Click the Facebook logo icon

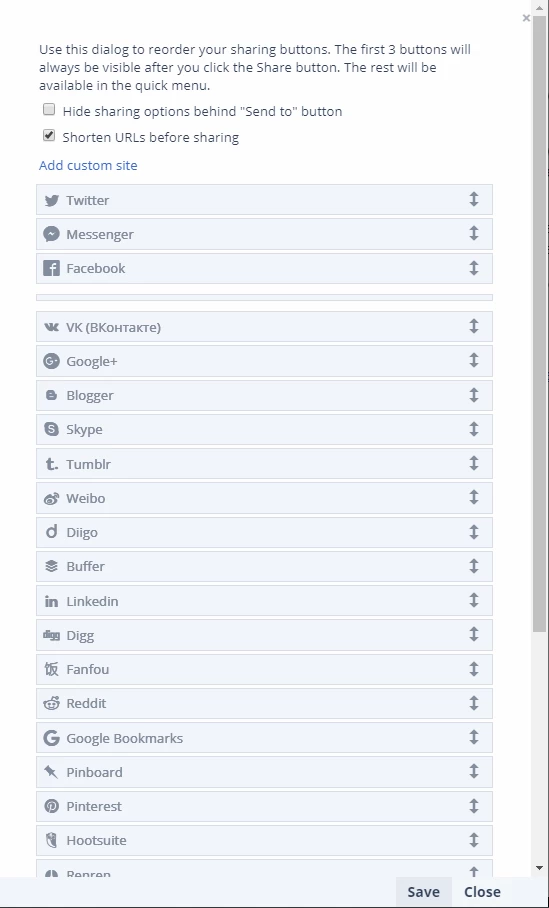click(52, 268)
